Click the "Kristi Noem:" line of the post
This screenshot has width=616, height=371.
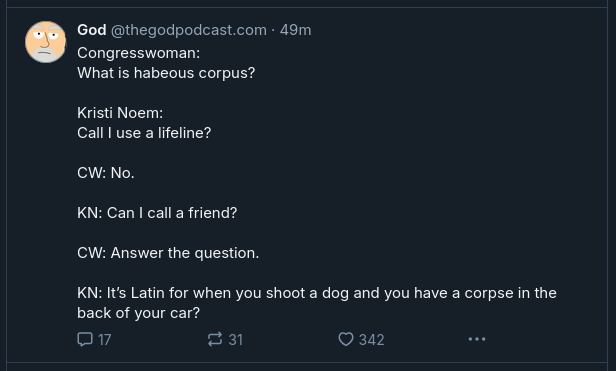120,113
